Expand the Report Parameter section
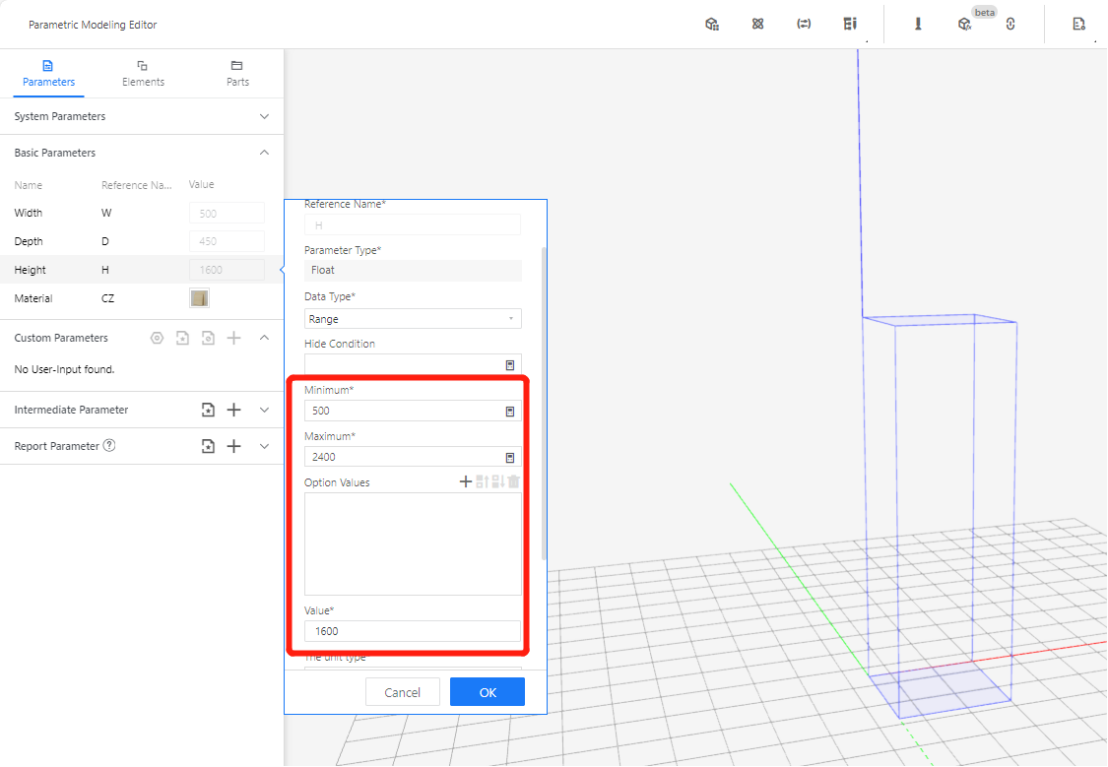 coord(264,446)
